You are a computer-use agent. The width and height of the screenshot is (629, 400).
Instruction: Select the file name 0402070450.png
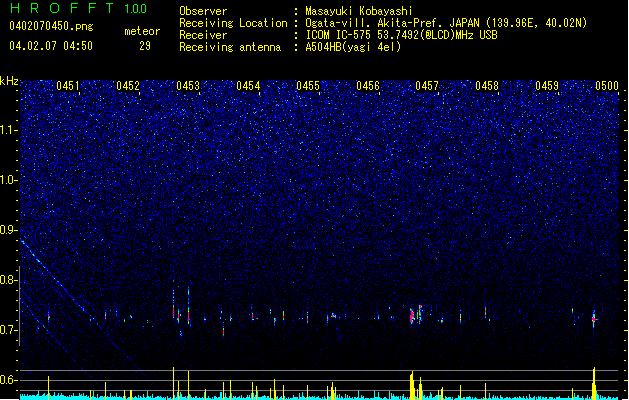(x=51, y=26)
